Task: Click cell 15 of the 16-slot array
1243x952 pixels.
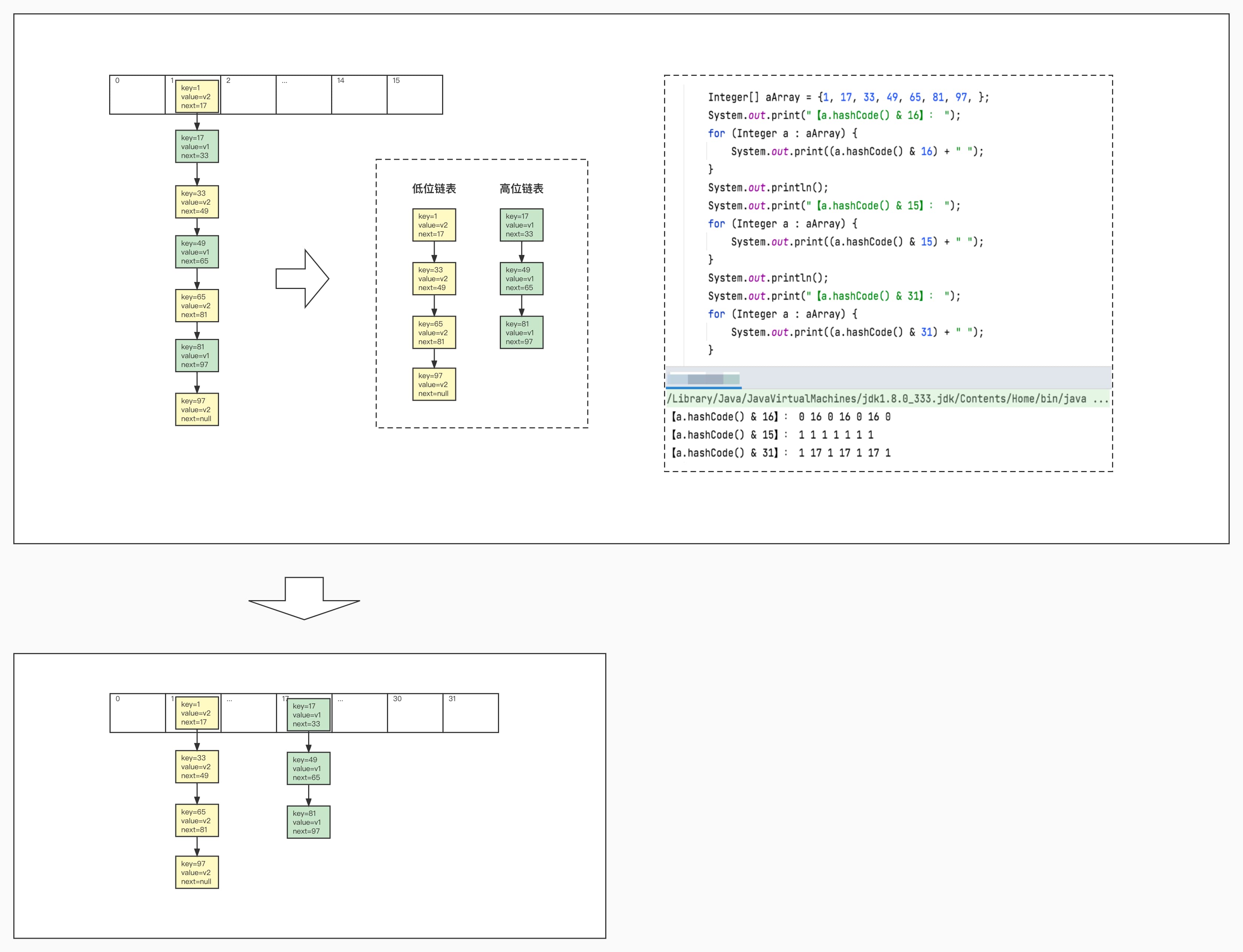Action: pos(415,95)
